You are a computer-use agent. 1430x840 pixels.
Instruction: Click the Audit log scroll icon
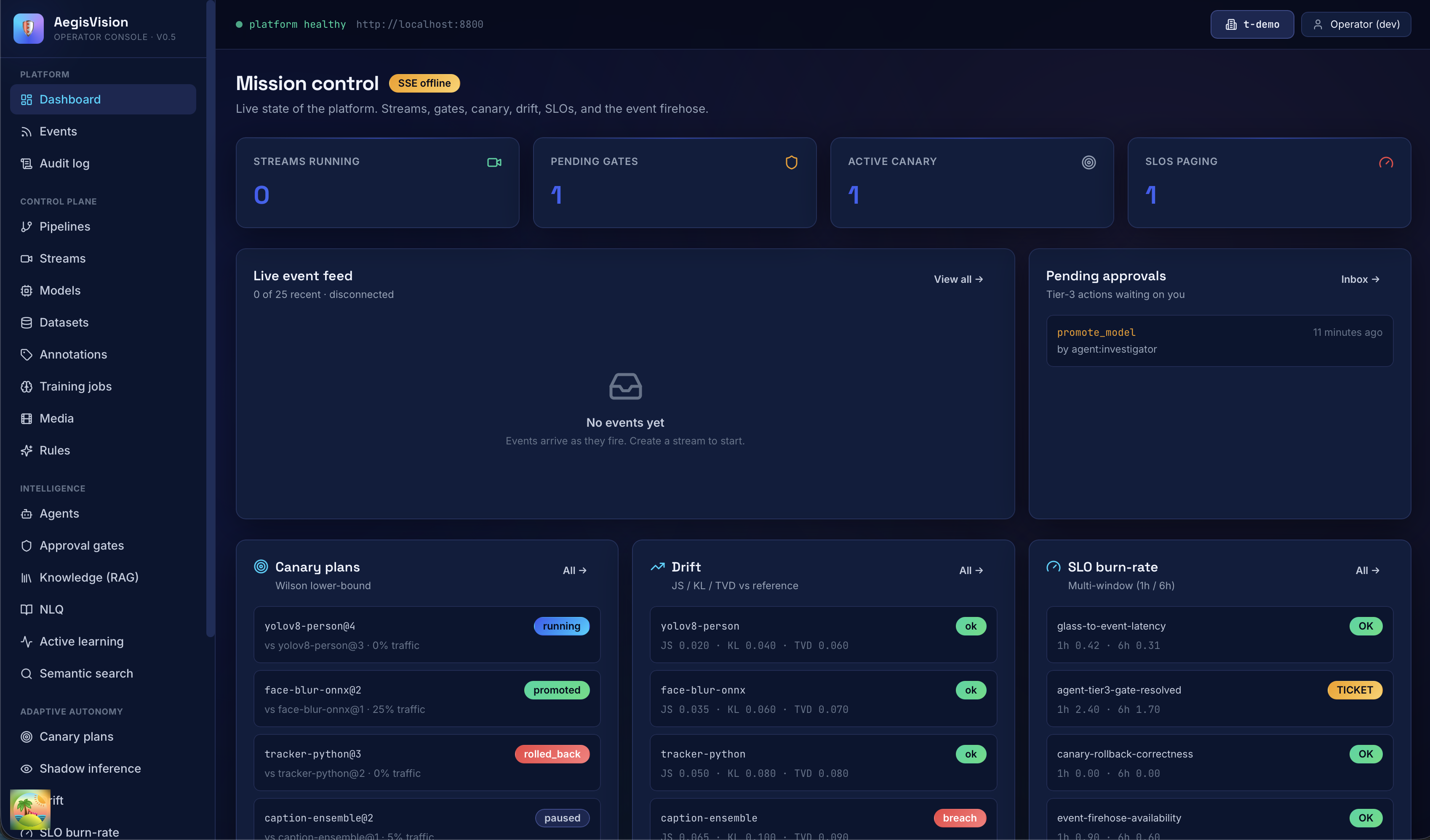tap(26, 163)
